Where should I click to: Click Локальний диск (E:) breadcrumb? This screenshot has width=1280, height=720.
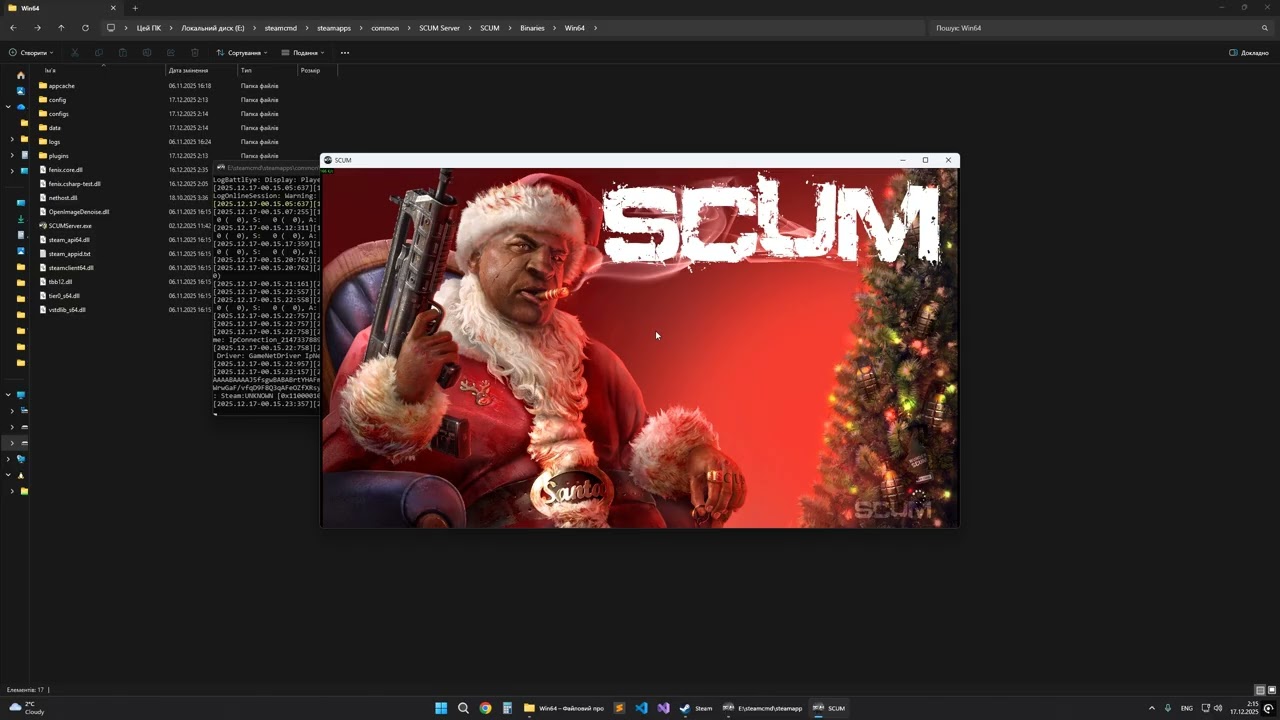tap(213, 28)
